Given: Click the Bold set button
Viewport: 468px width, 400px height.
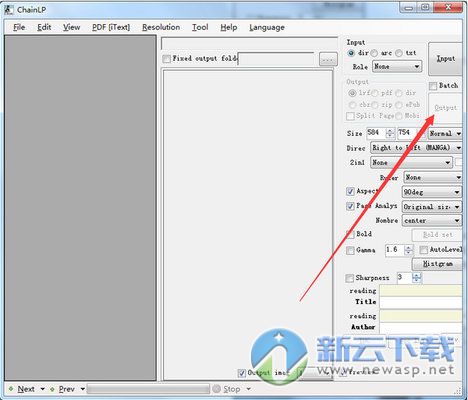Looking at the screenshot, I should [437, 235].
